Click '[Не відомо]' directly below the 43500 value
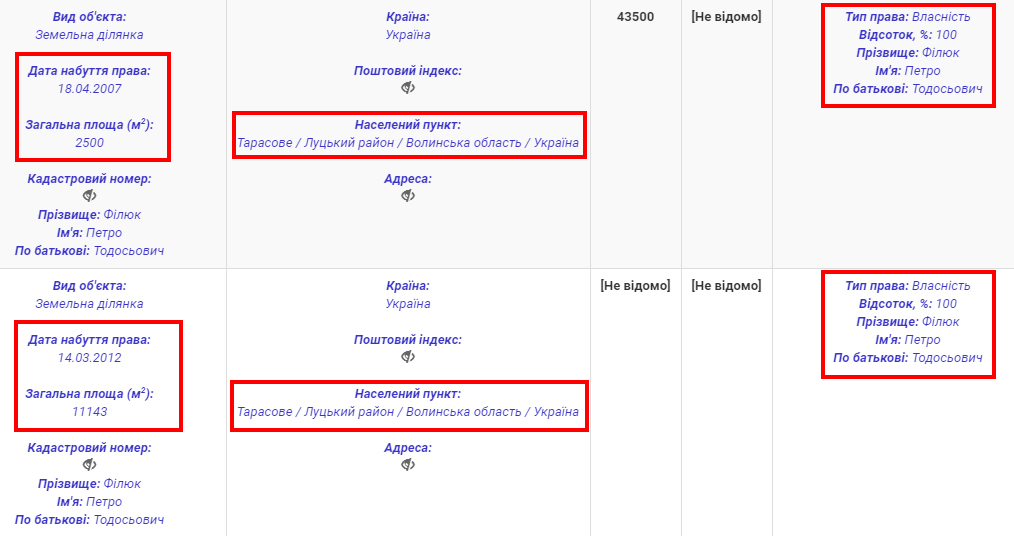This screenshot has height=536, width=1014. [x=635, y=286]
